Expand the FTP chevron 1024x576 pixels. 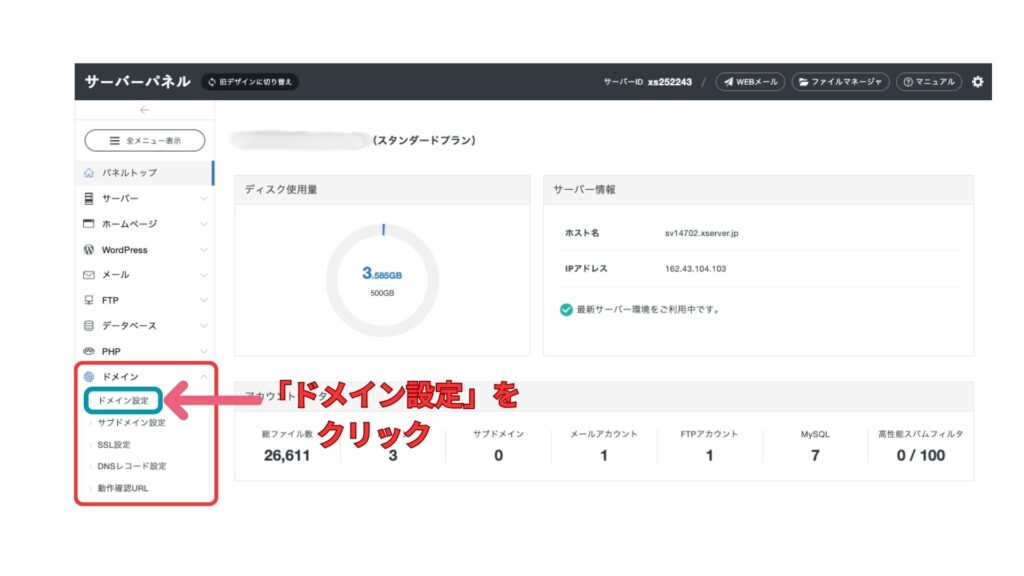204,300
